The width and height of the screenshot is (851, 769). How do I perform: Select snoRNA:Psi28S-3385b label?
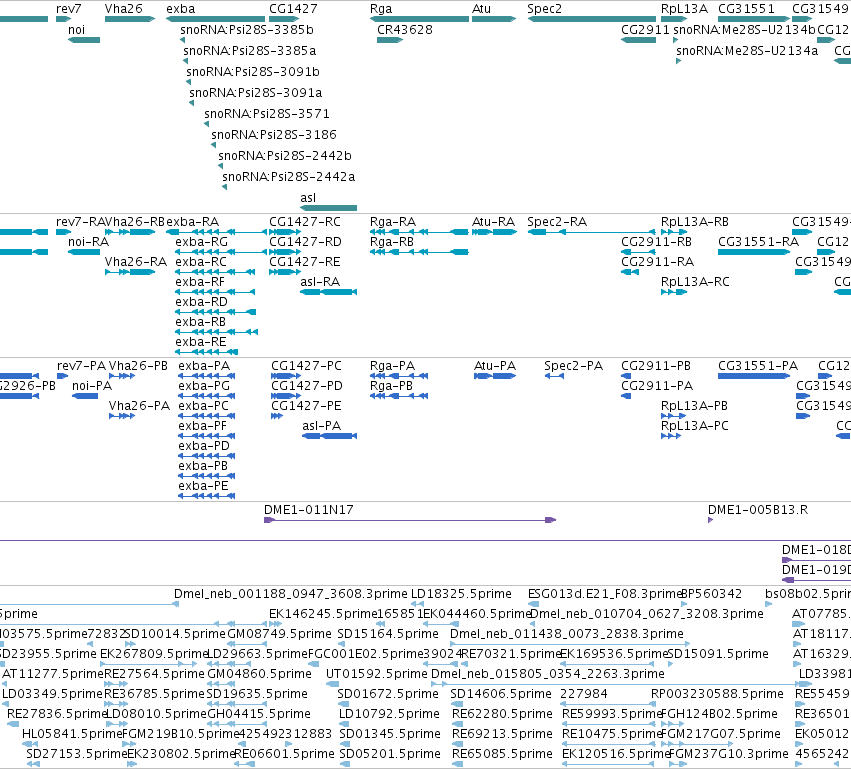pos(247,30)
